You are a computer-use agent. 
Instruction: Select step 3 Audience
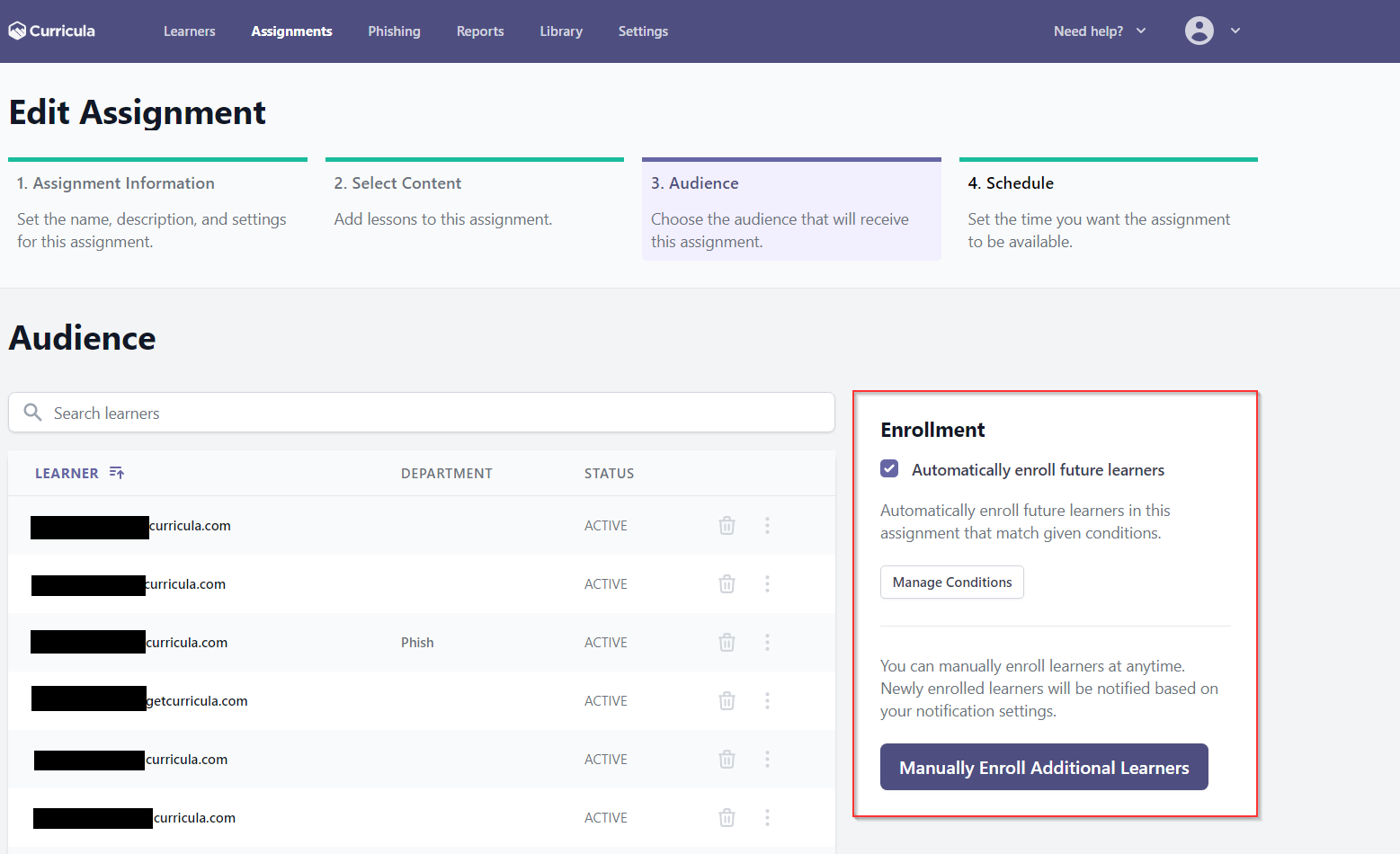tap(791, 209)
